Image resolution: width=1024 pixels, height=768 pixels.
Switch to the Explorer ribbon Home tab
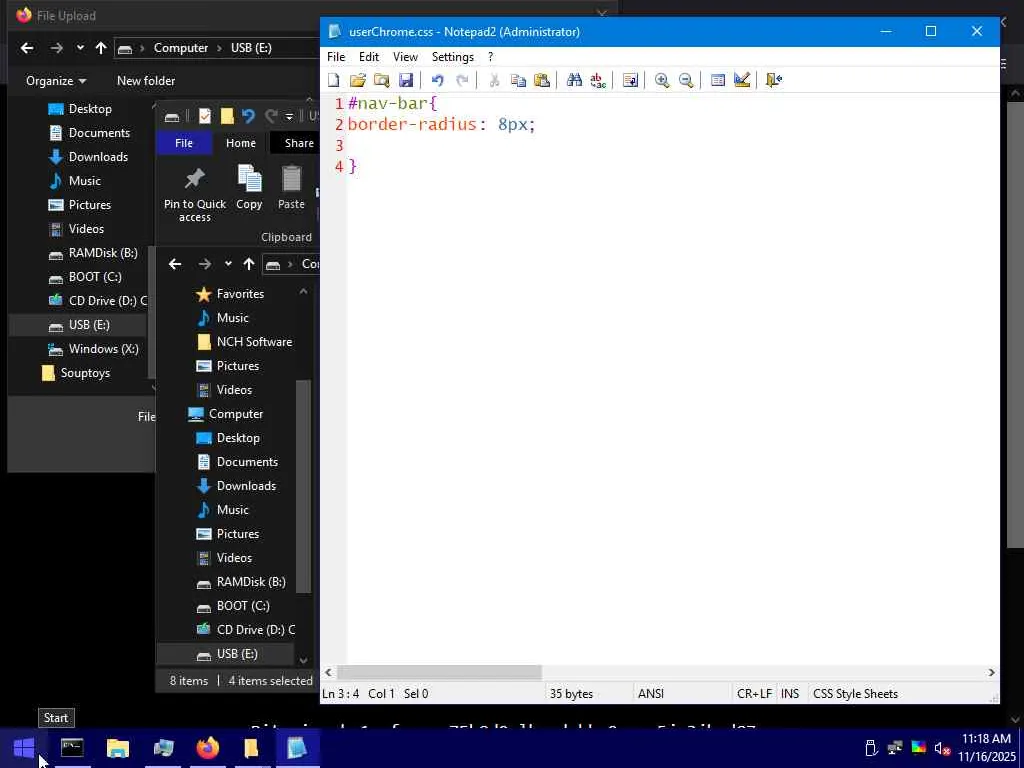pyautogui.click(x=241, y=143)
